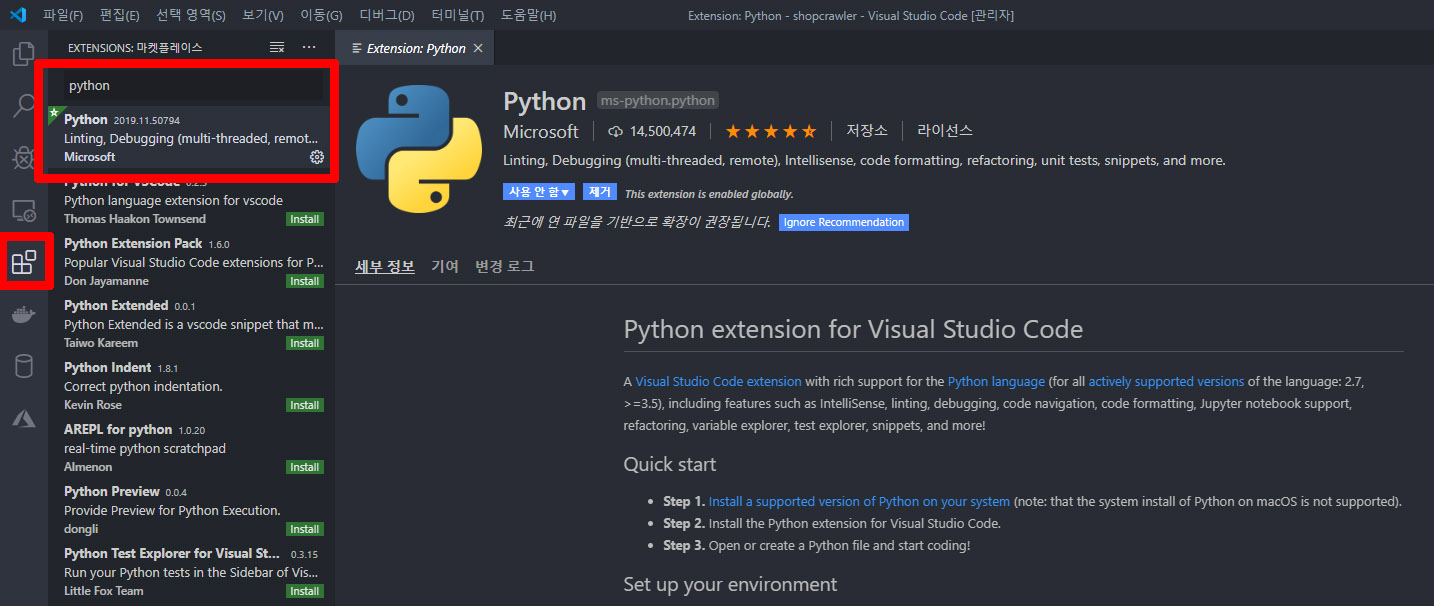Viewport: 1434px width, 606px height.
Task: Click the install count 14,500,474
Action: [652, 131]
